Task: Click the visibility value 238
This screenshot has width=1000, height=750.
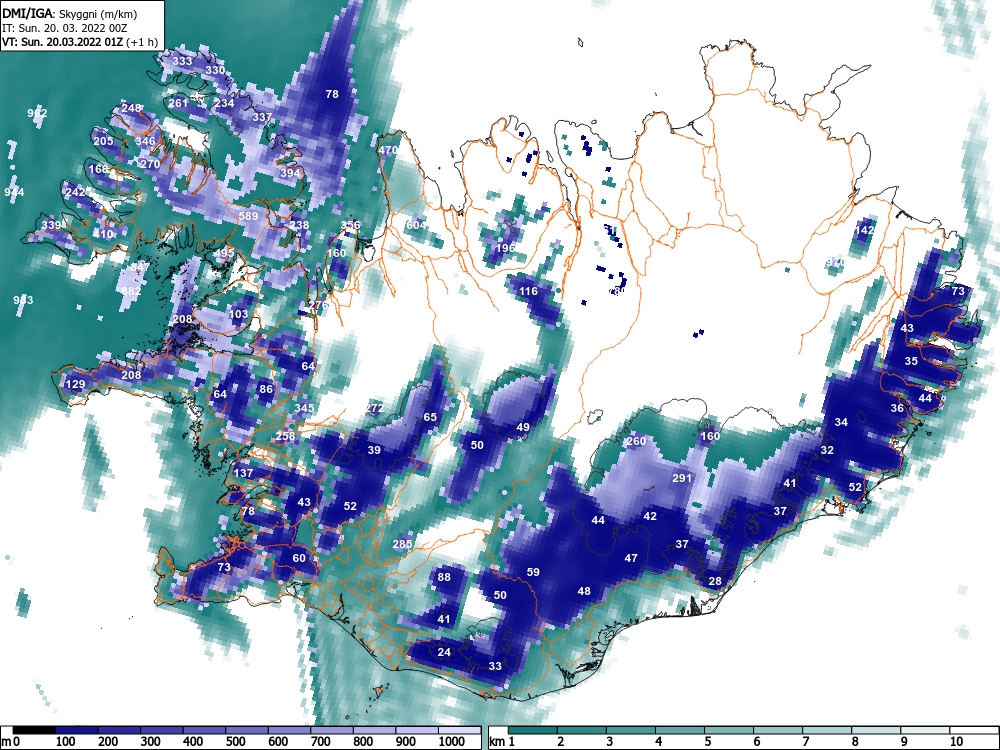Action: point(299,225)
